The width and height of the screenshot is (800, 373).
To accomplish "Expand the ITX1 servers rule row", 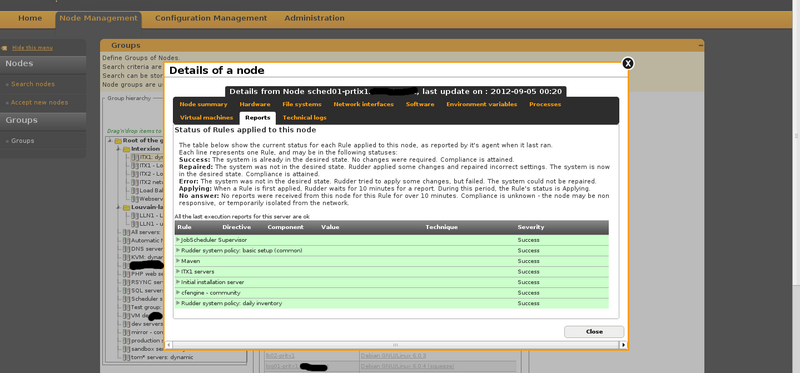I will click(178, 271).
